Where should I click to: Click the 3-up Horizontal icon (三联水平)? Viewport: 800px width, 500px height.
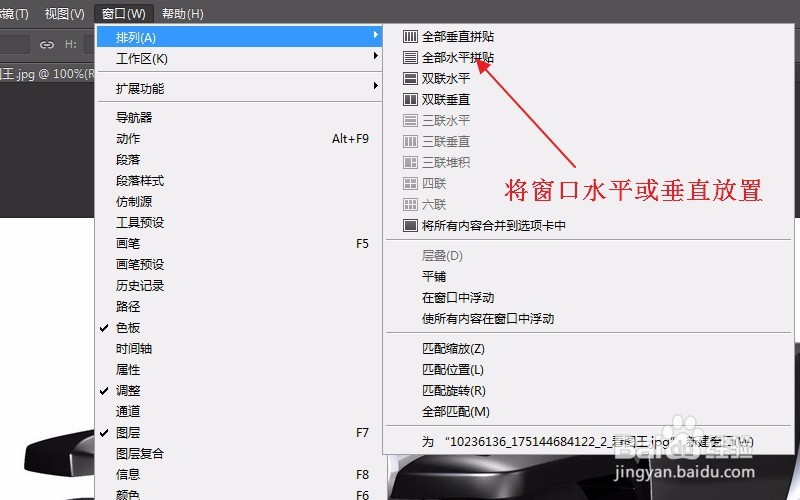(x=410, y=120)
